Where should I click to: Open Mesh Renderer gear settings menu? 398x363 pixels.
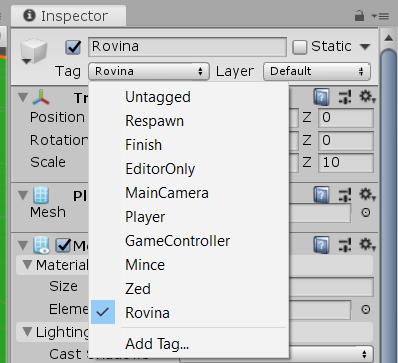367,245
